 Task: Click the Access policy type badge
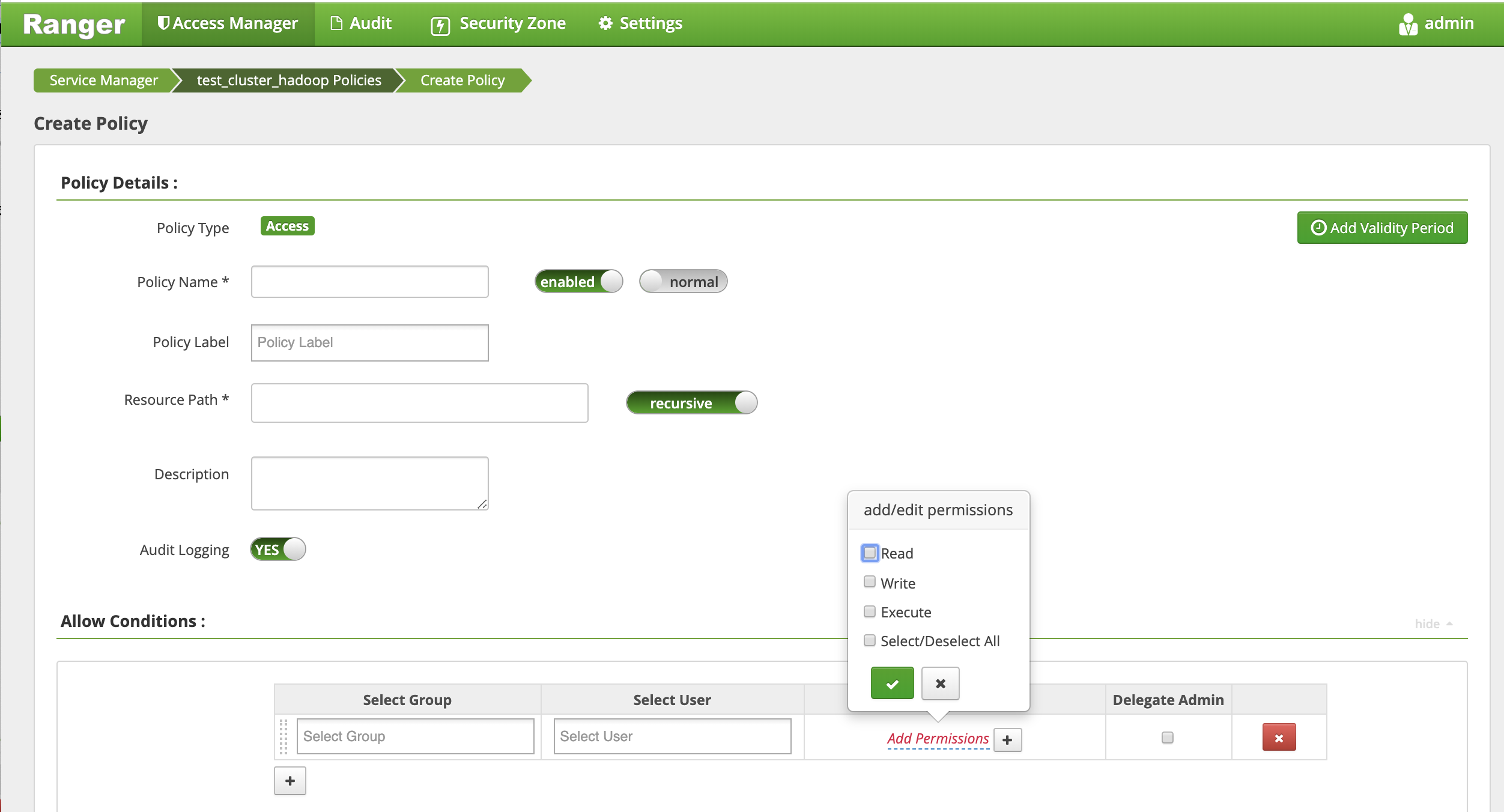pos(287,226)
